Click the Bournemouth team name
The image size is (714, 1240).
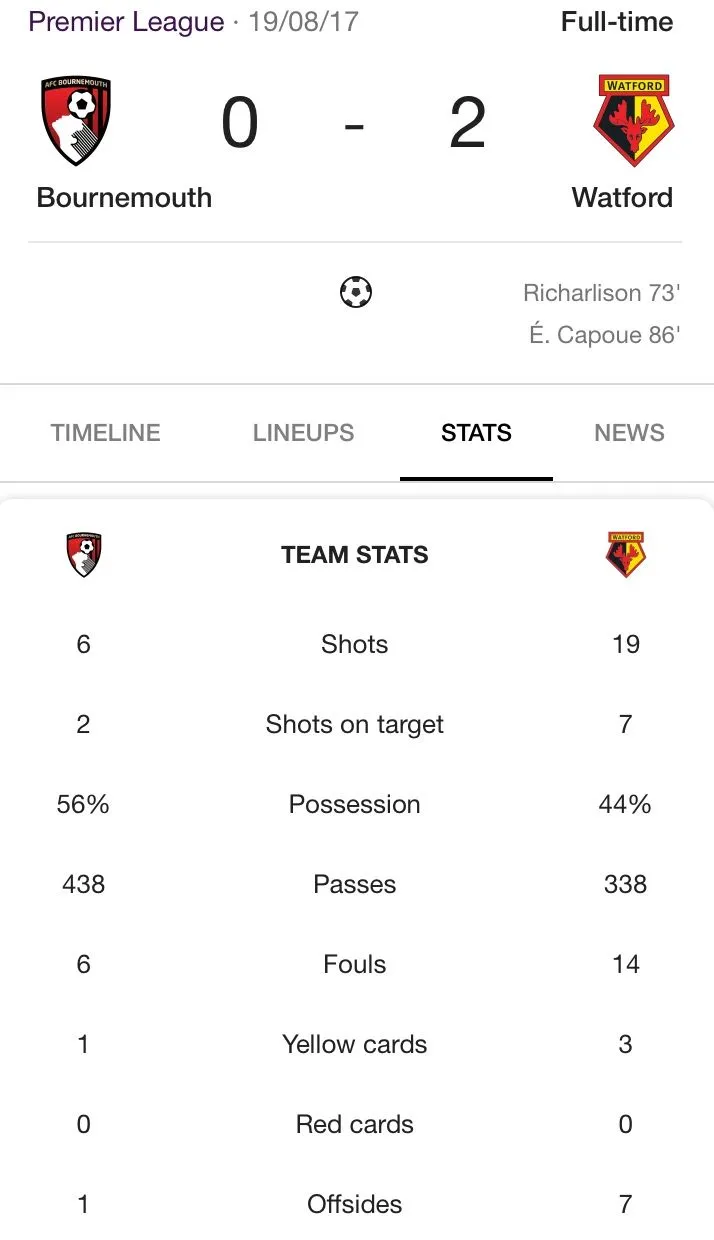click(124, 197)
